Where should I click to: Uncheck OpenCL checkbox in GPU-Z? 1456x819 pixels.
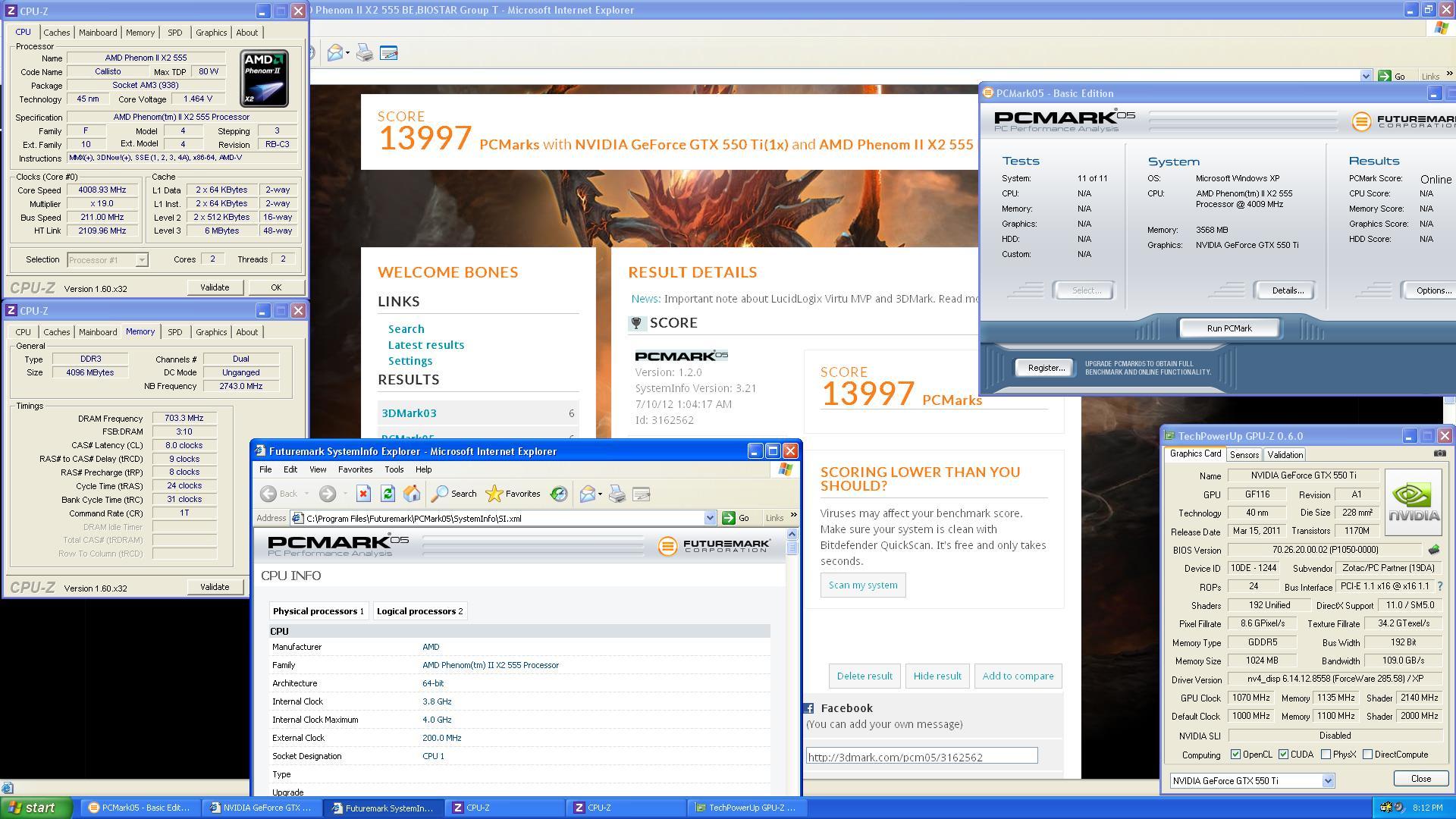(x=1235, y=755)
